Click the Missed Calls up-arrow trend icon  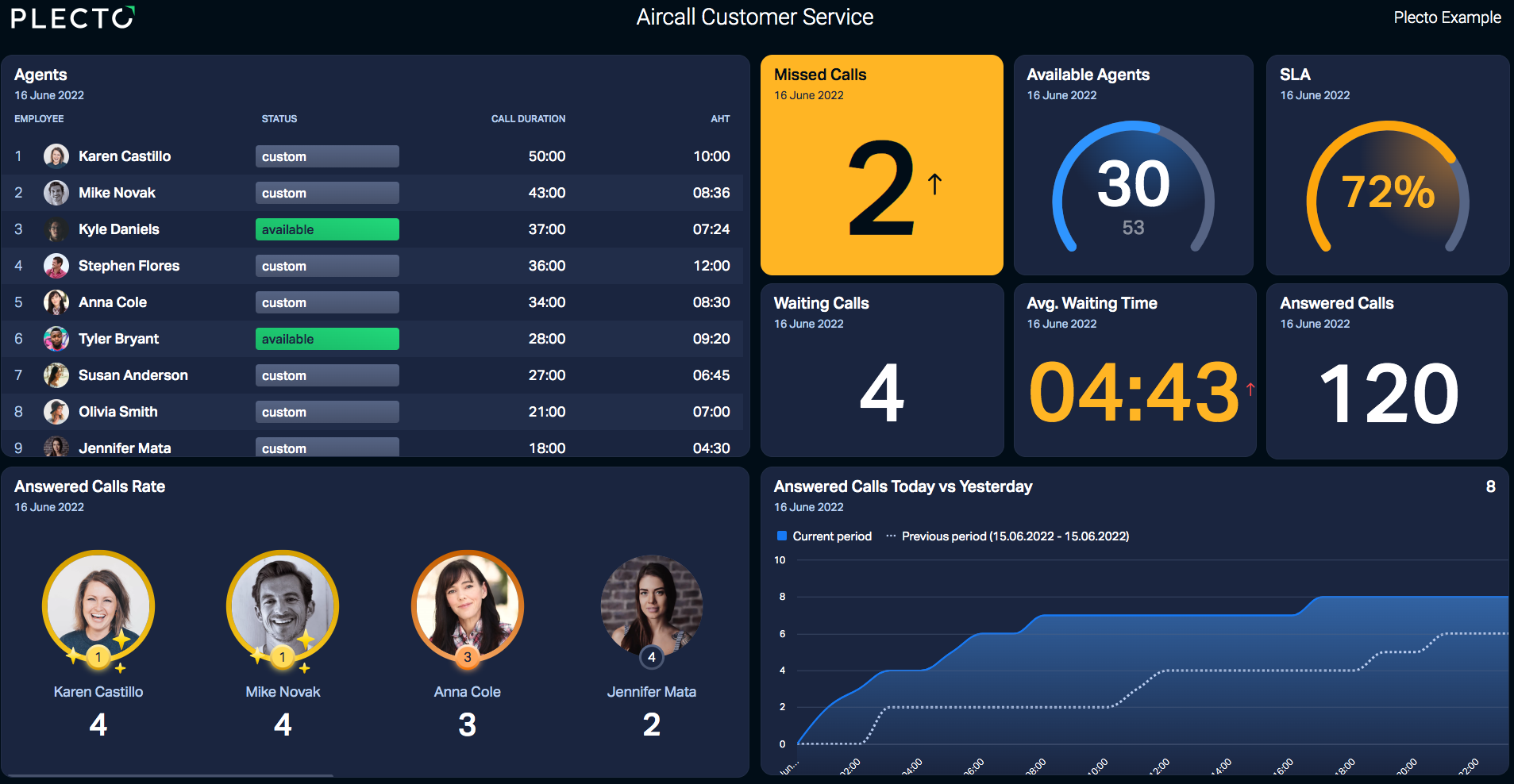pos(934,184)
